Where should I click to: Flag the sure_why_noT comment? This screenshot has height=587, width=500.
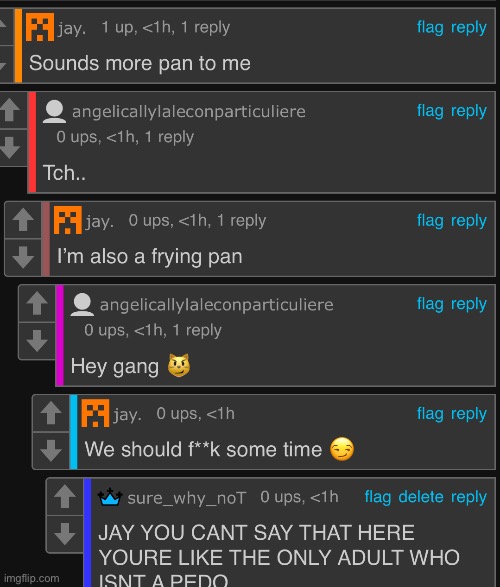point(378,497)
